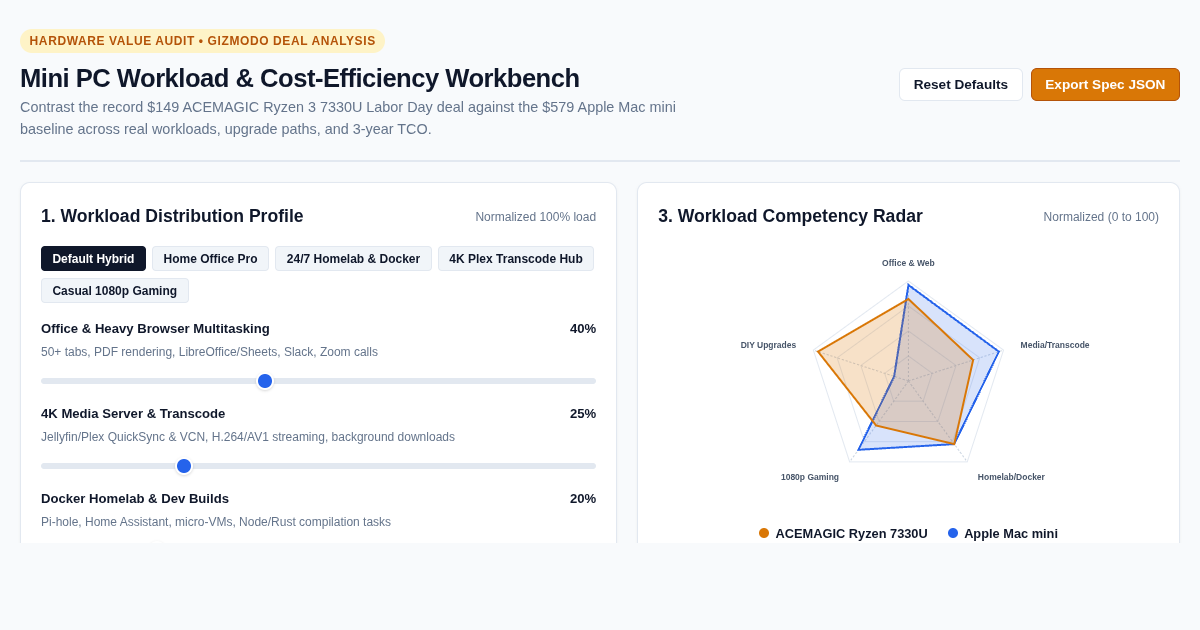Click the Workload Distribution Profile heading
Screen dimensions: 1200x630
[172, 216]
